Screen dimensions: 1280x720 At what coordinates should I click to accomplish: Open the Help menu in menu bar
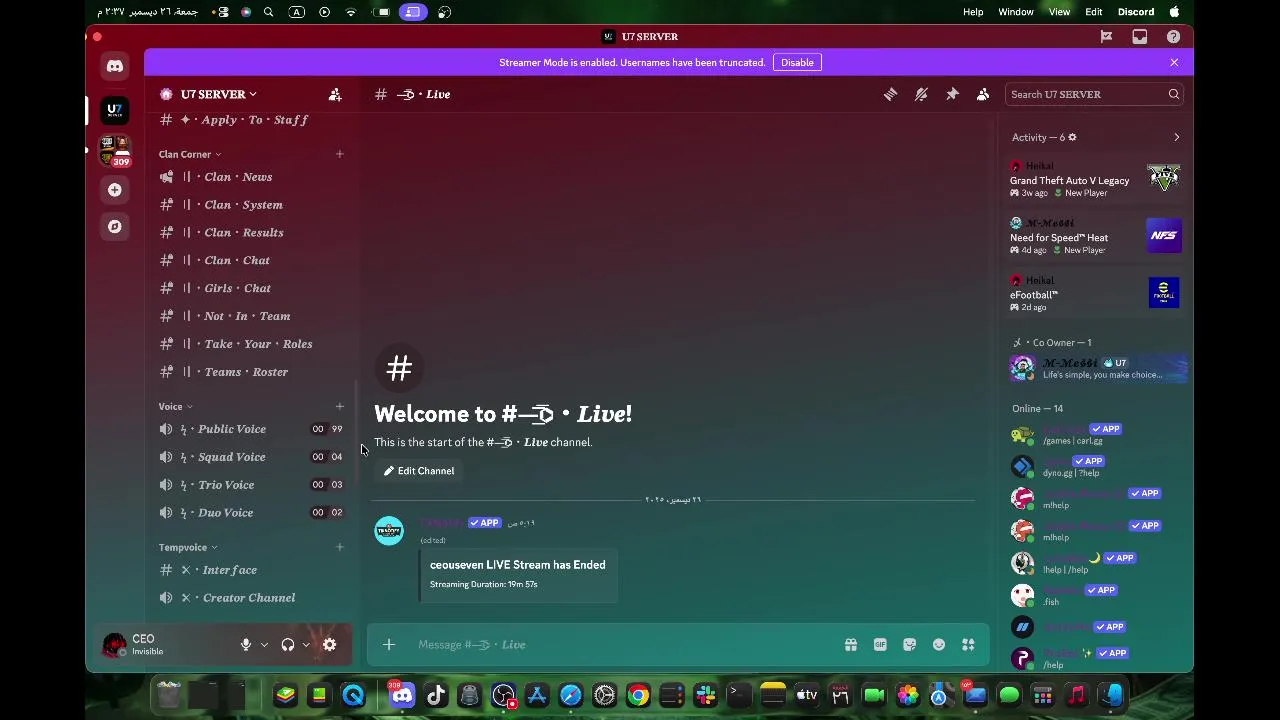[973, 12]
